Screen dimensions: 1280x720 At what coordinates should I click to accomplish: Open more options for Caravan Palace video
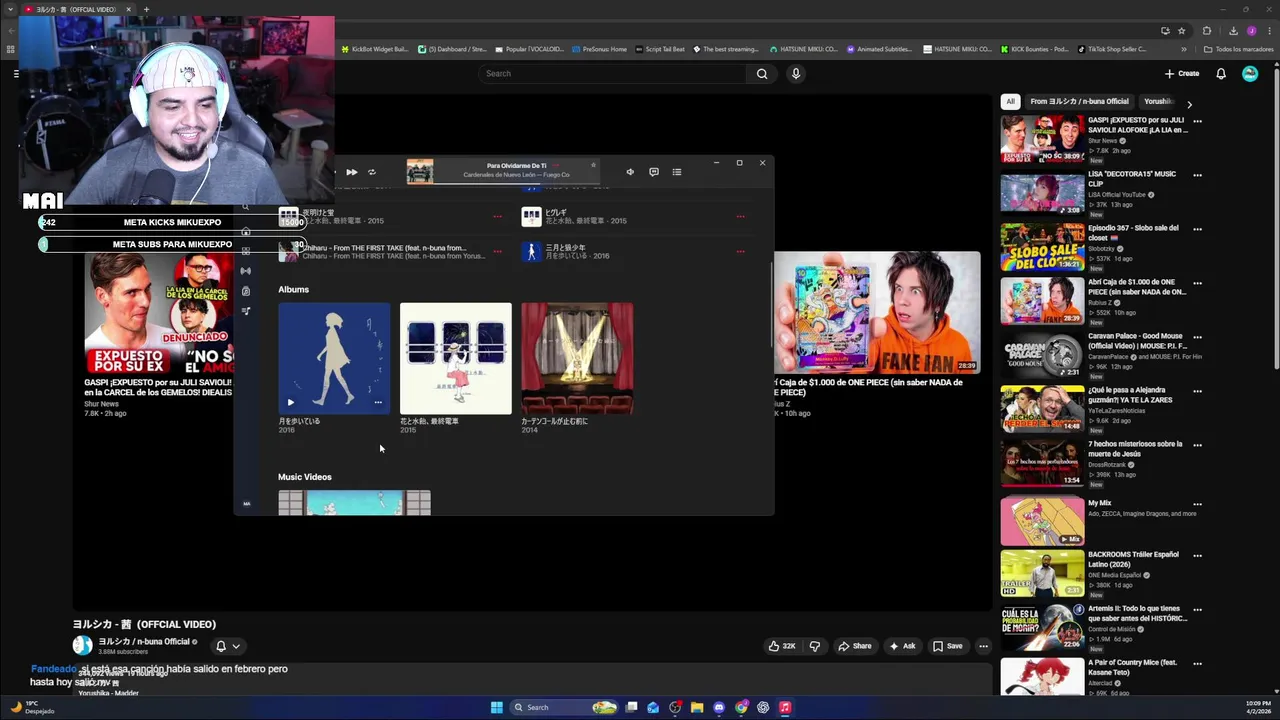coord(1197,337)
